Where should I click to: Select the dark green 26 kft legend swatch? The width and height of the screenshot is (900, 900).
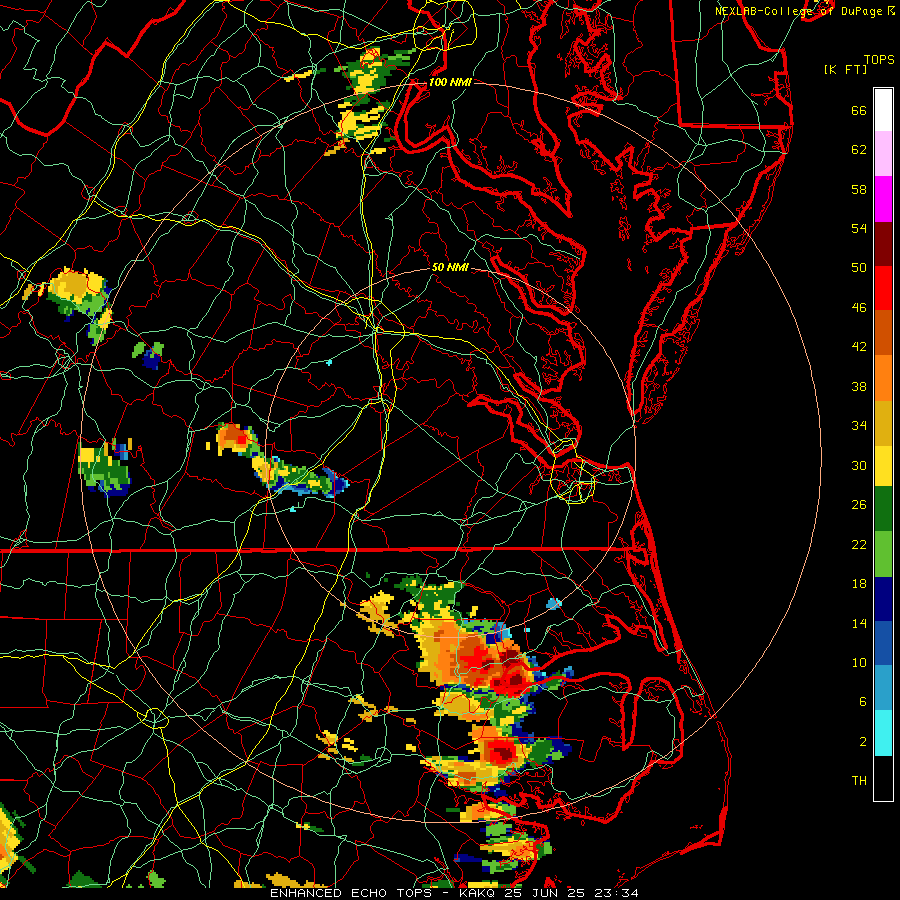(x=883, y=509)
